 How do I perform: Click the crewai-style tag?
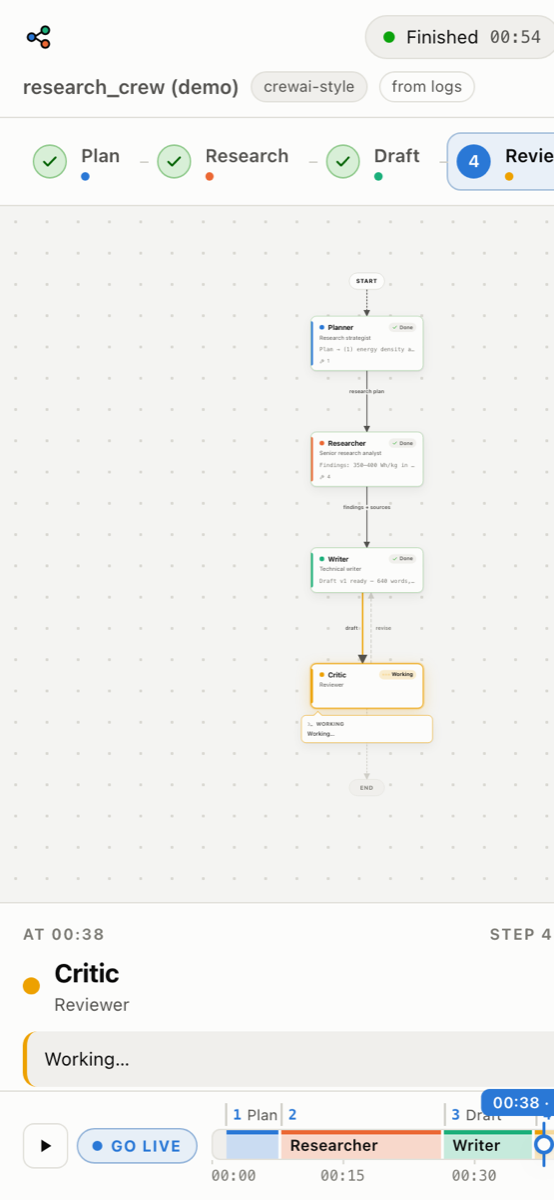click(309, 87)
